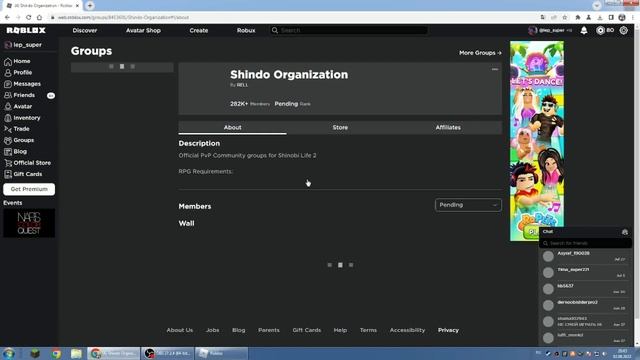Open About Us footer link
This screenshot has height=360, width=640.
tap(180, 330)
